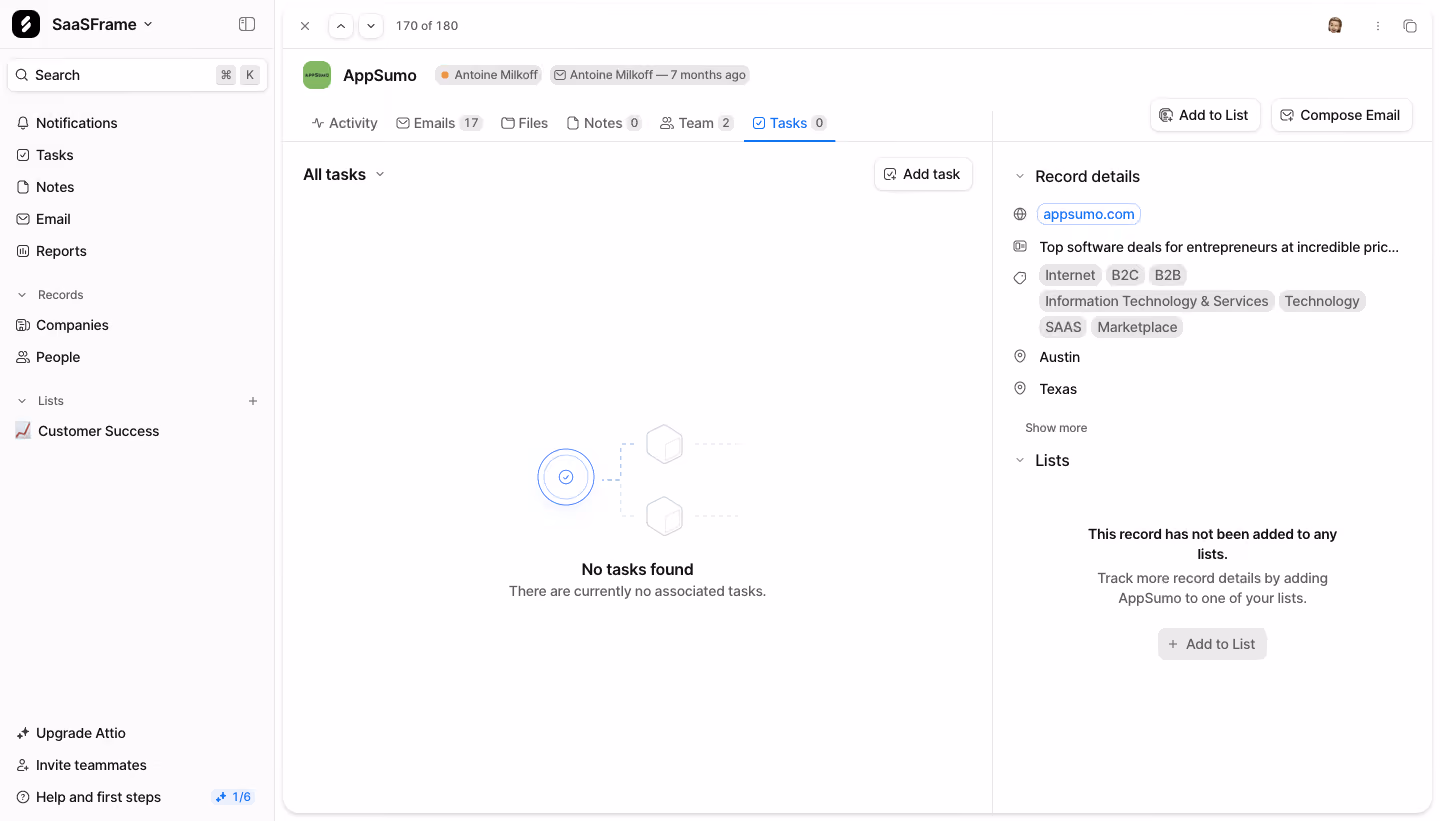Click the plus icon next to Lists
1440x821 pixels.
click(253, 401)
